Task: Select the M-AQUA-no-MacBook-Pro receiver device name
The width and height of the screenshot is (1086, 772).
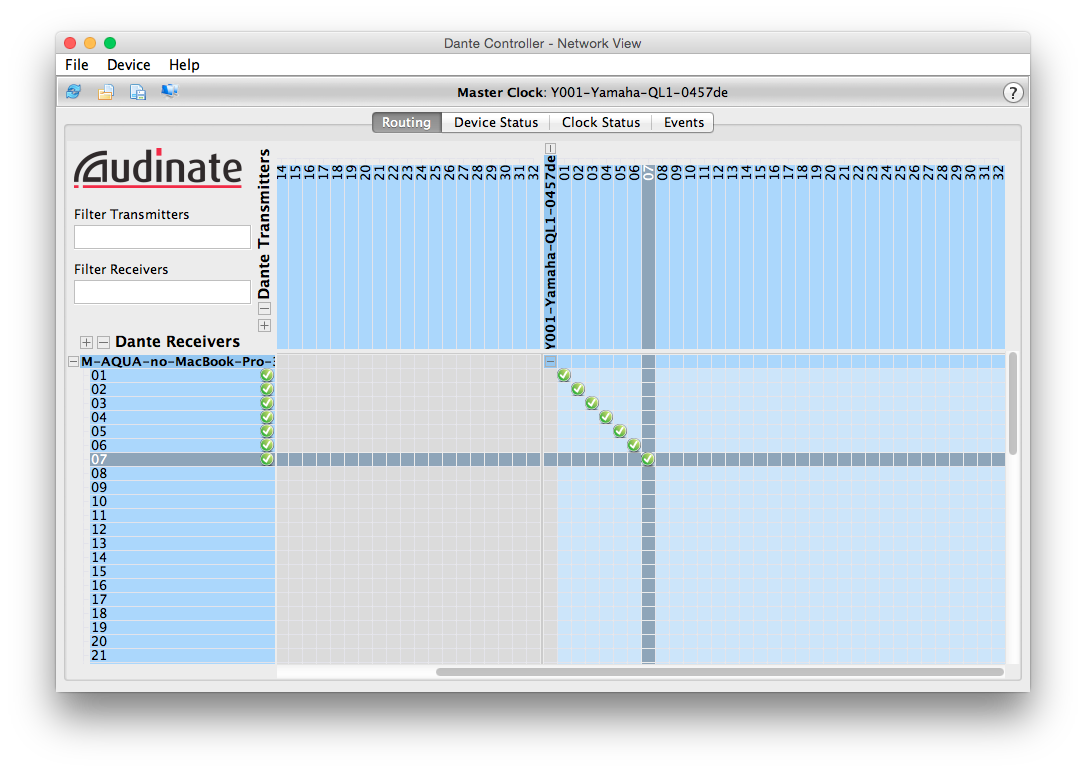Action: click(x=177, y=361)
